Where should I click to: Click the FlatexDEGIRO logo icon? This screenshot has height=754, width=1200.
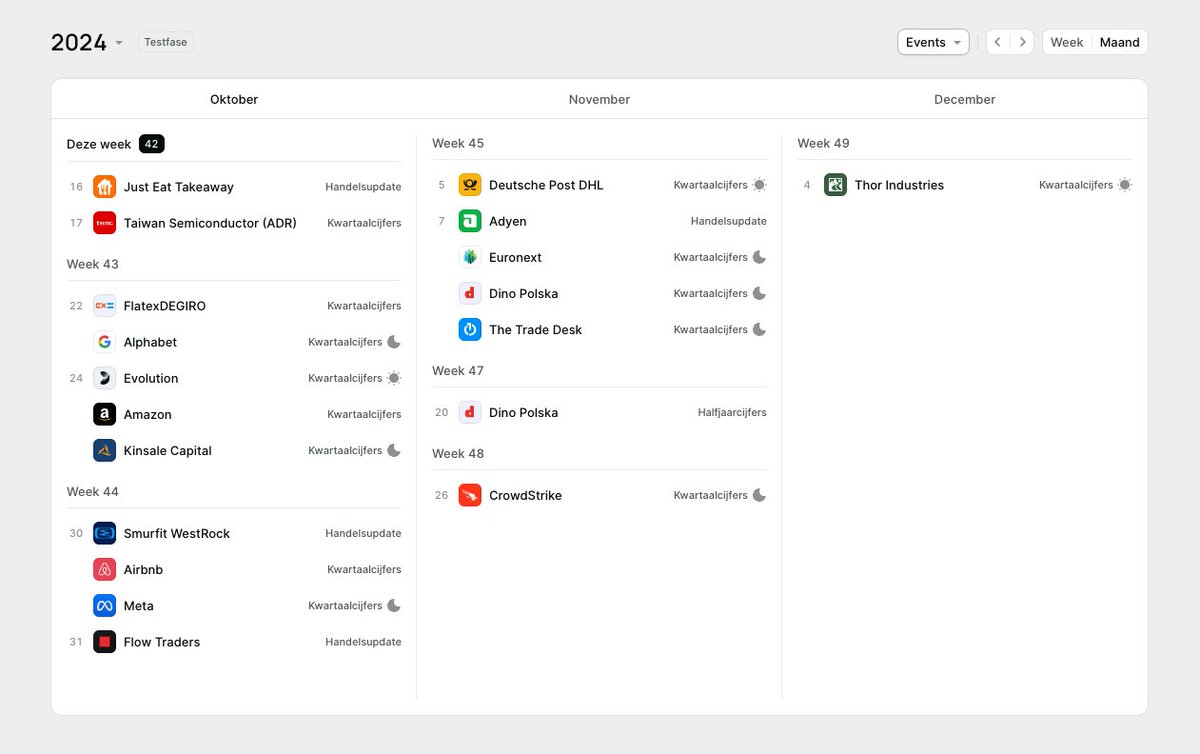pyautogui.click(x=105, y=306)
